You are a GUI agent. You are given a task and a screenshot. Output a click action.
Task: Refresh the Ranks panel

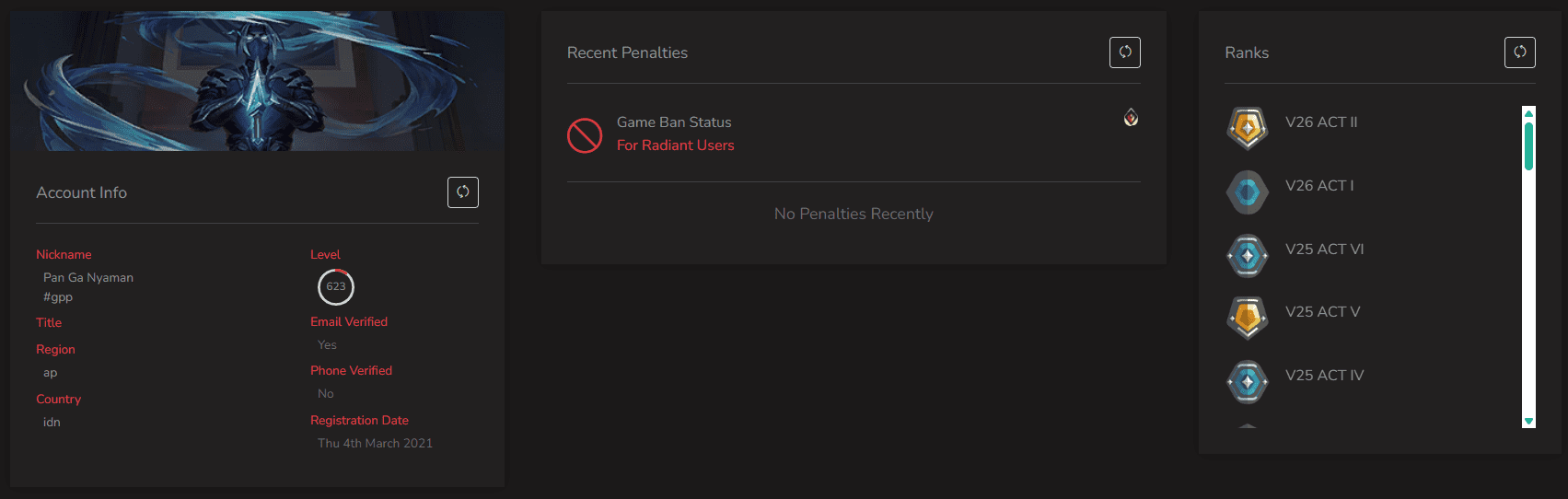[1520, 52]
